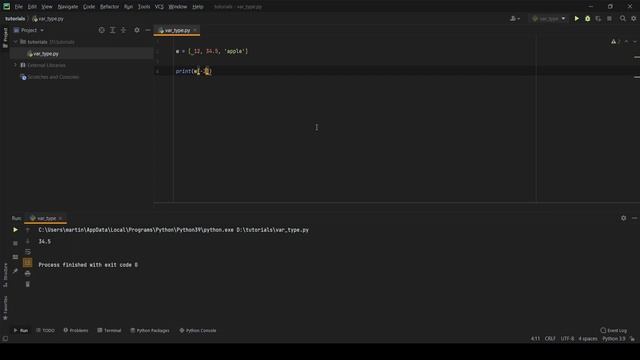Toggle the Structure side tool window
640x360 pixels.
5,275
